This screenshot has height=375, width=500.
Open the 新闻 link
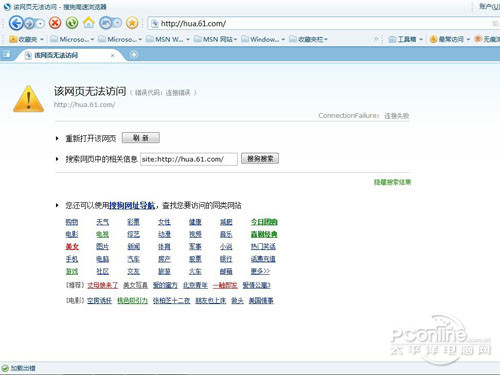pos(133,247)
